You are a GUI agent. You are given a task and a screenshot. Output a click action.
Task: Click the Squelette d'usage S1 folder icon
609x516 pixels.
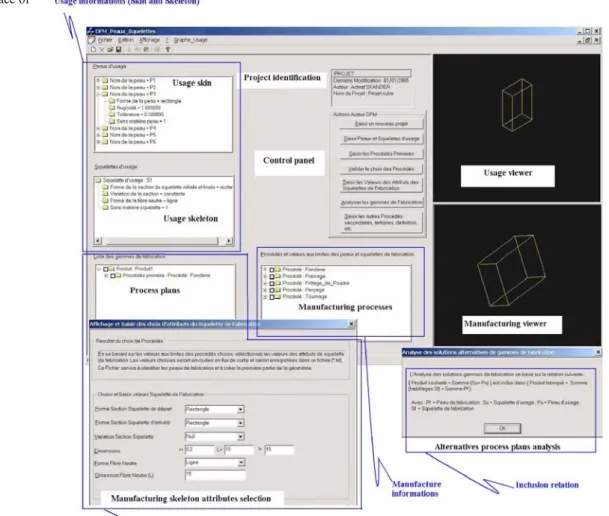98,180
